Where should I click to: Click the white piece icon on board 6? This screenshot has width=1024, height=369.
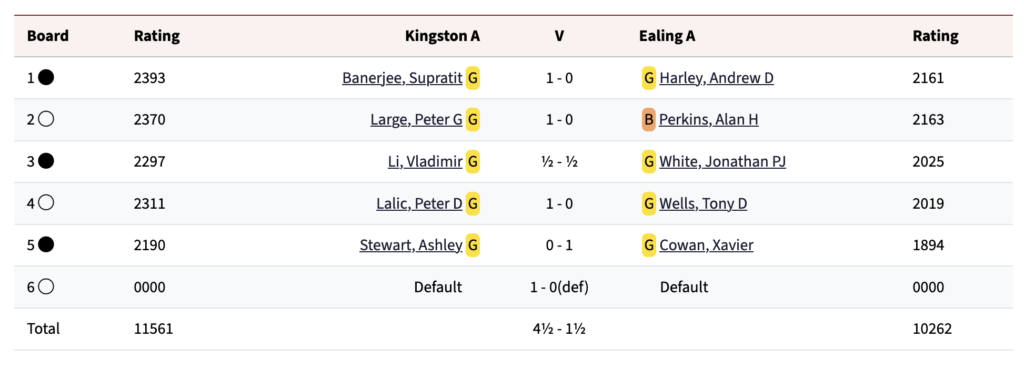pos(46,287)
